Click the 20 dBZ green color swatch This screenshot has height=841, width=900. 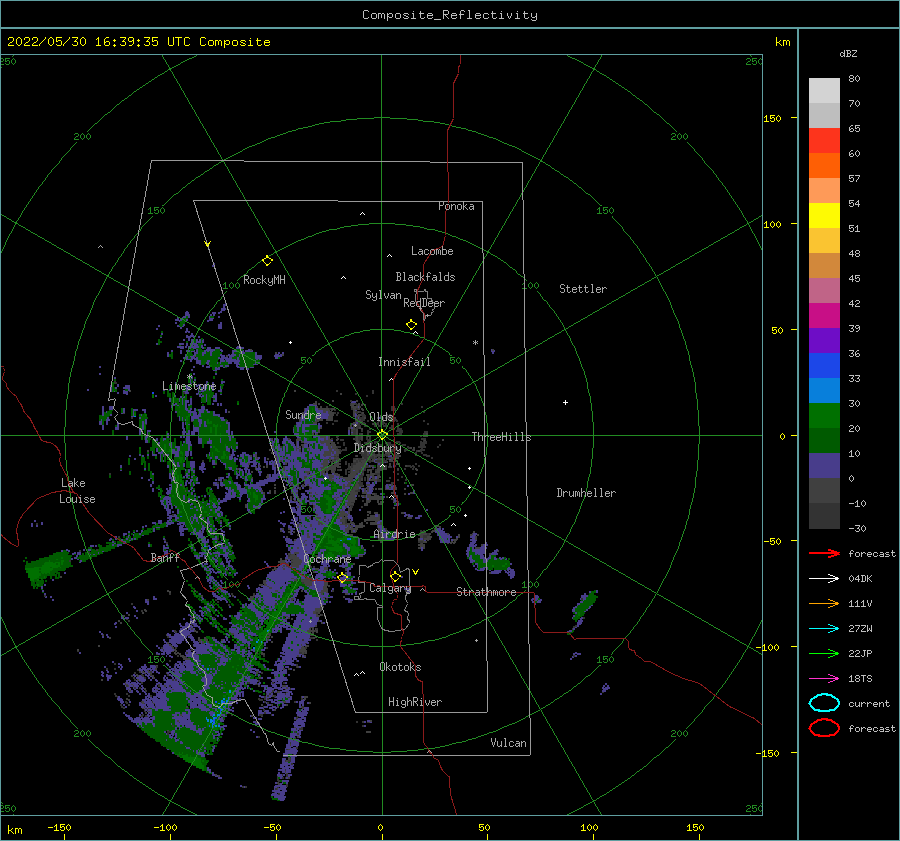click(824, 416)
